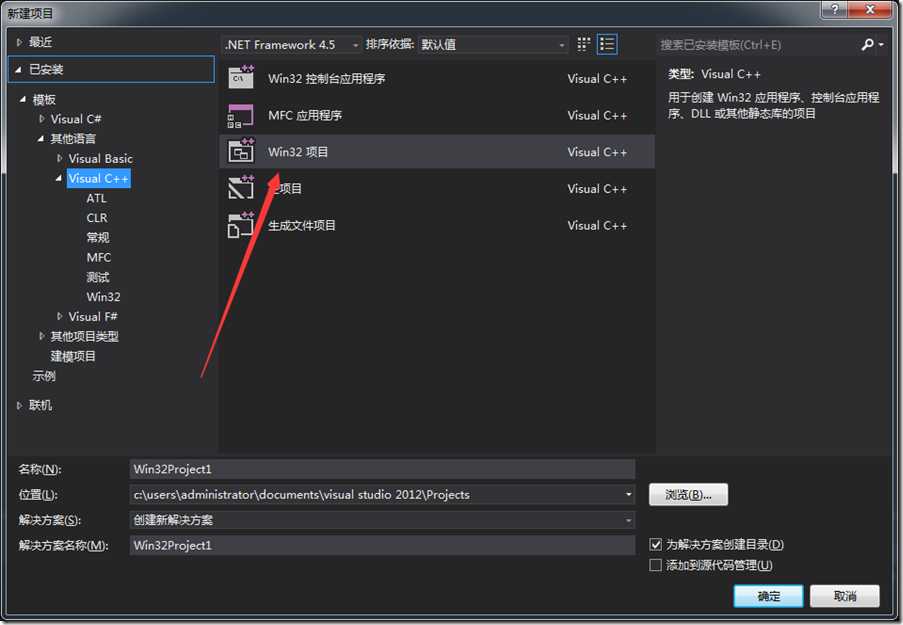Enable 添加到源代码管理 checkbox
The width and height of the screenshot is (903, 625).
655,565
